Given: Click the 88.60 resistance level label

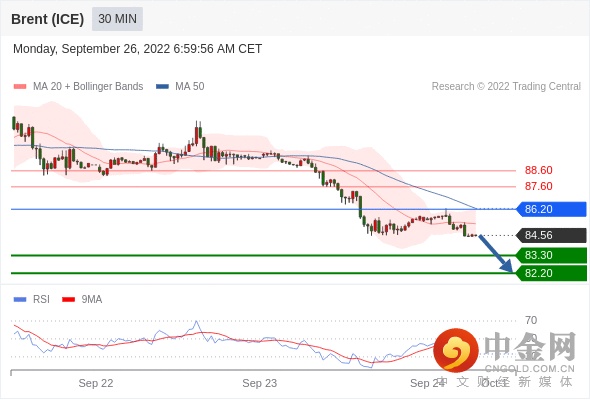Looking at the screenshot, I should pyautogui.click(x=538, y=170).
